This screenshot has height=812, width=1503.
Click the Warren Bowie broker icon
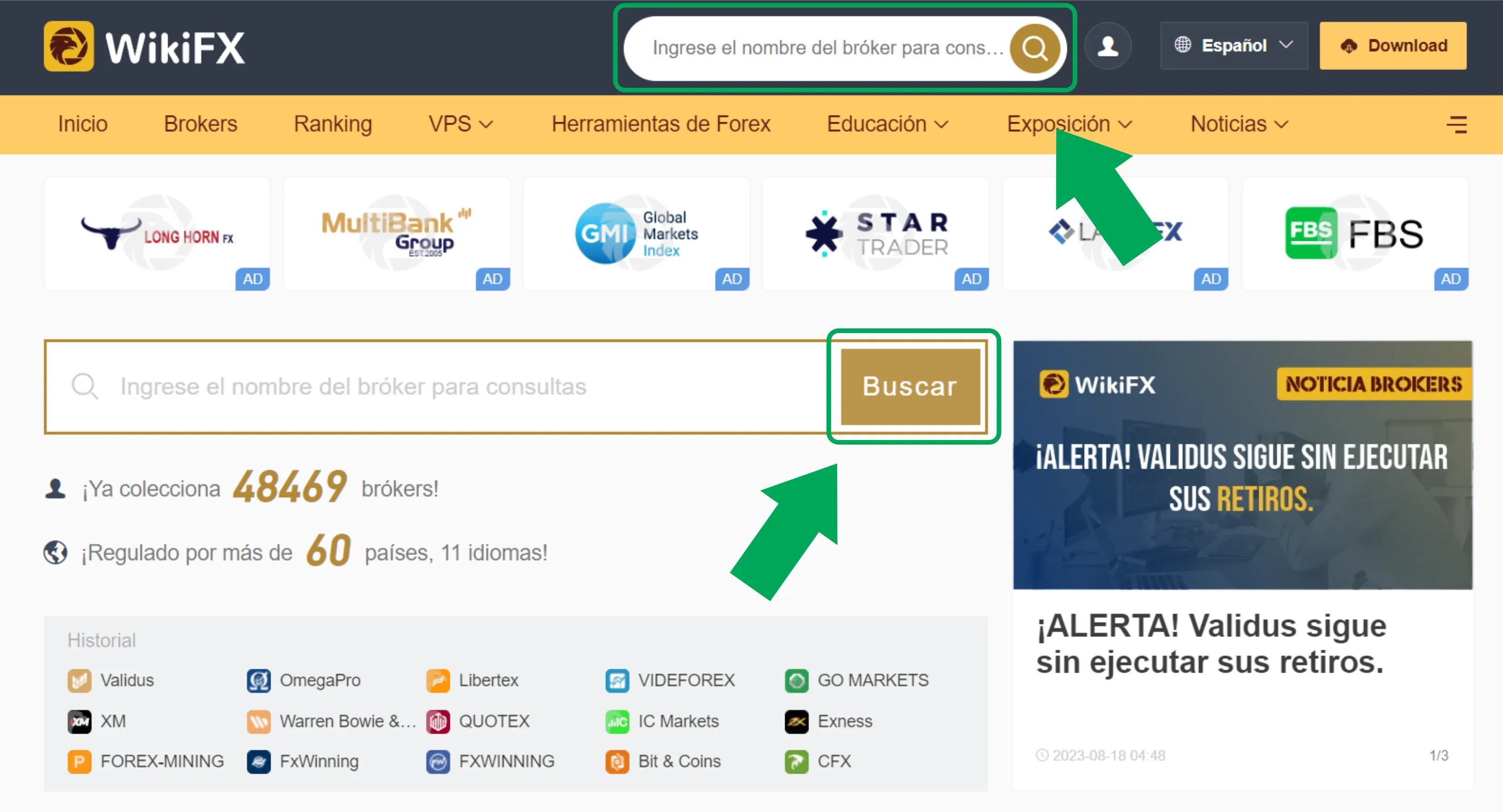pyautogui.click(x=259, y=722)
